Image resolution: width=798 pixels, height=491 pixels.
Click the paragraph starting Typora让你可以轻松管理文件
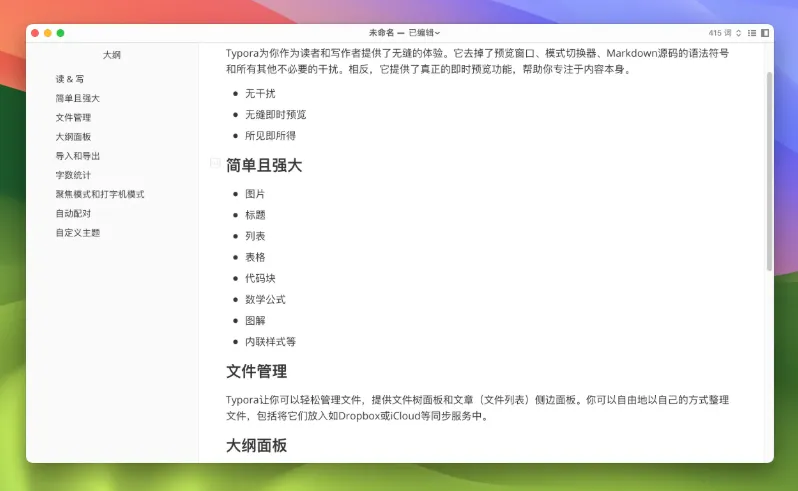pyautogui.click(x=477, y=408)
